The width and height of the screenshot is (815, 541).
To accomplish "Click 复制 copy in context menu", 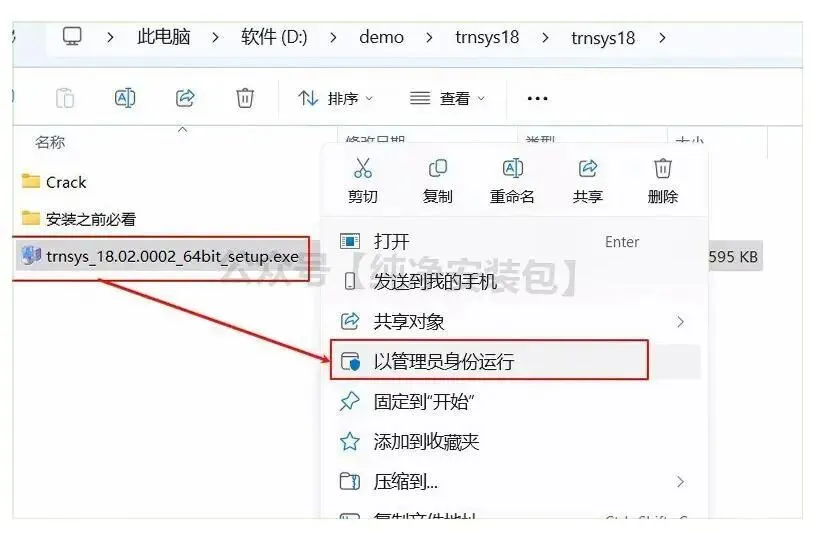I will [437, 181].
